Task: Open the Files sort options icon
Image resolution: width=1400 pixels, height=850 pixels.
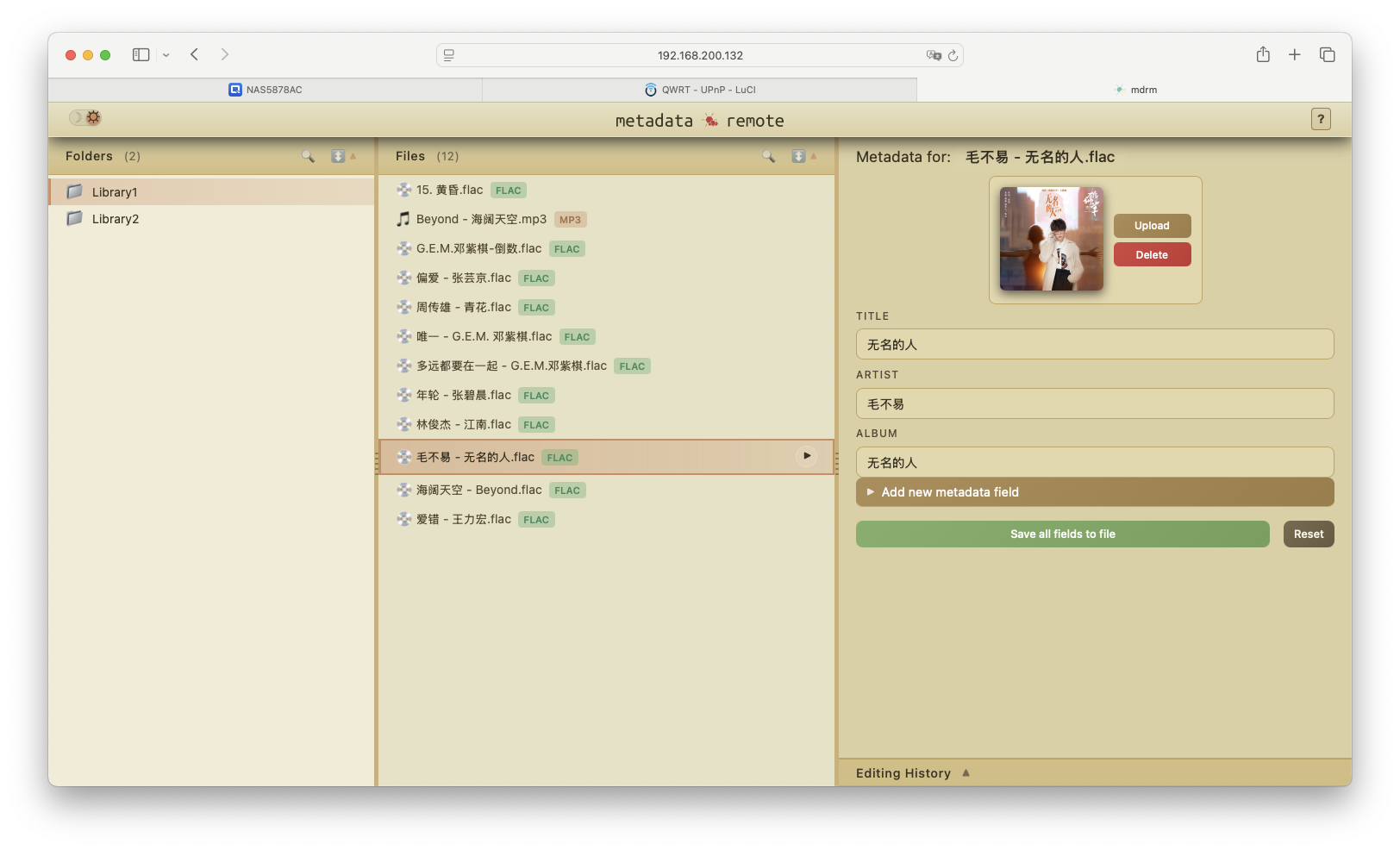Action: (x=799, y=156)
